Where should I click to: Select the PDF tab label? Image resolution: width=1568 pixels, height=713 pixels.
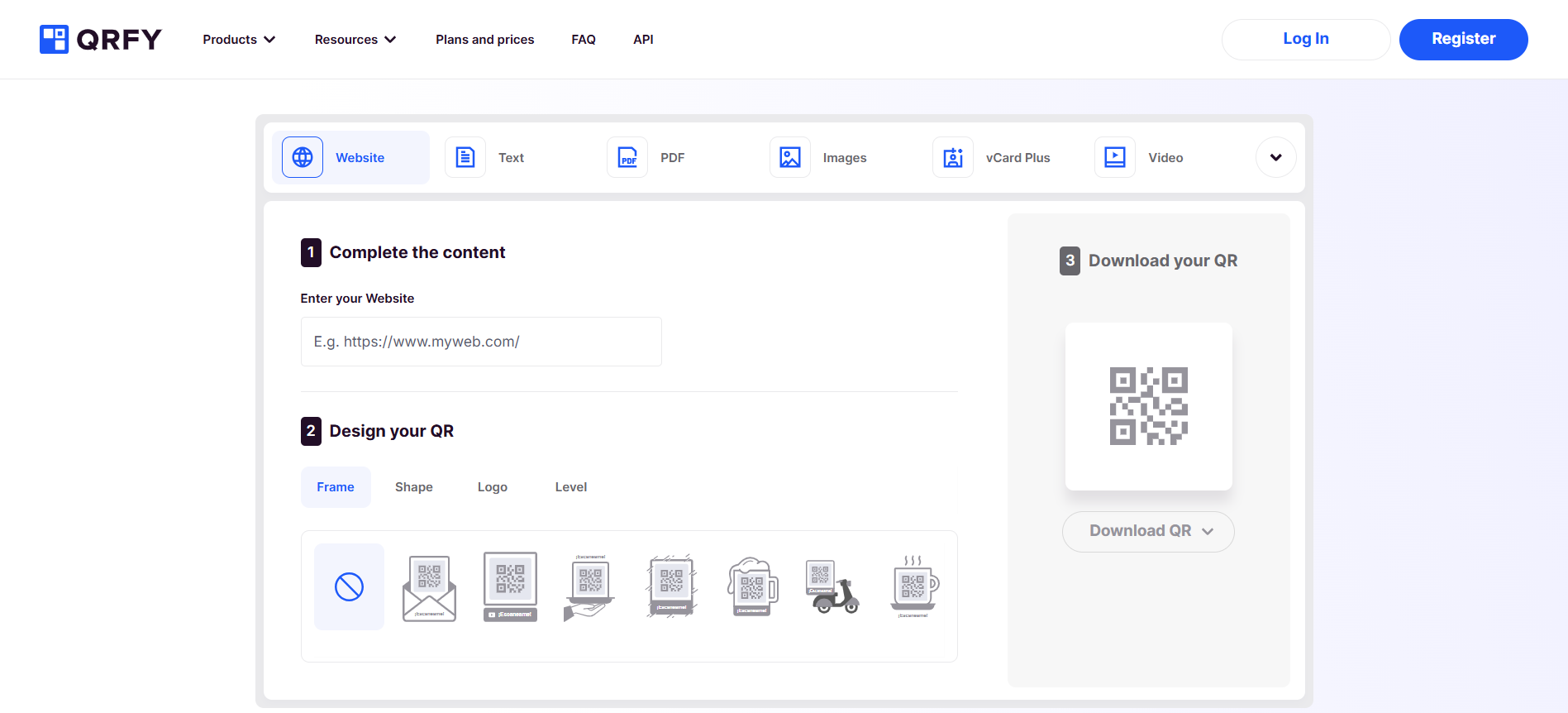(673, 157)
